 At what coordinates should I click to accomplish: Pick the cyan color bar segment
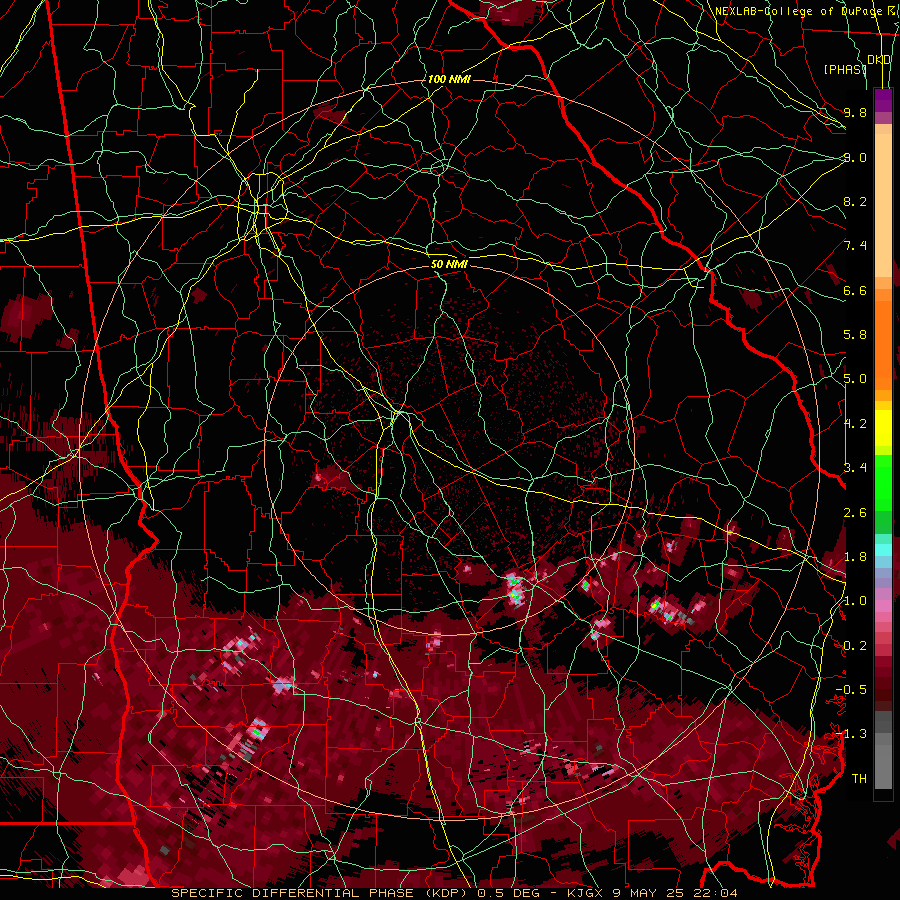click(x=883, y=549)
